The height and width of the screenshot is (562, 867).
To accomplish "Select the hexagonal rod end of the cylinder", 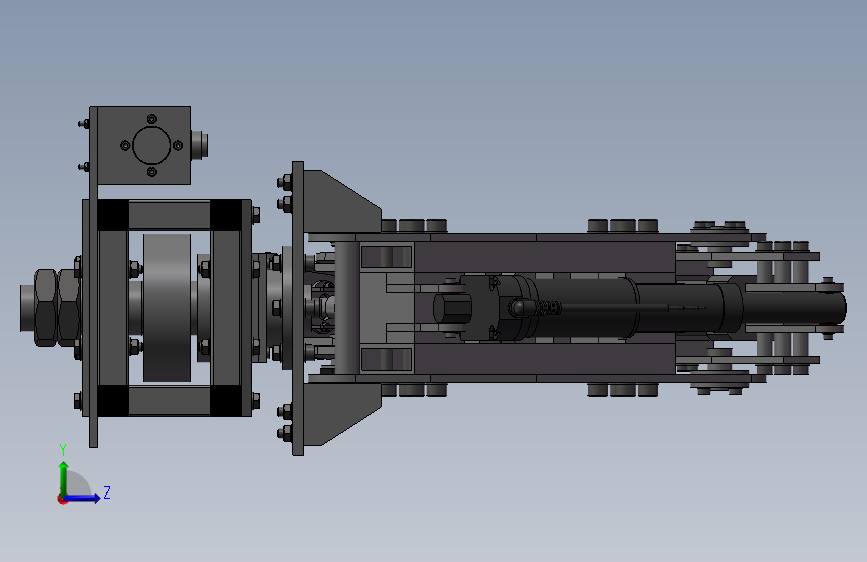I will 451,308.
